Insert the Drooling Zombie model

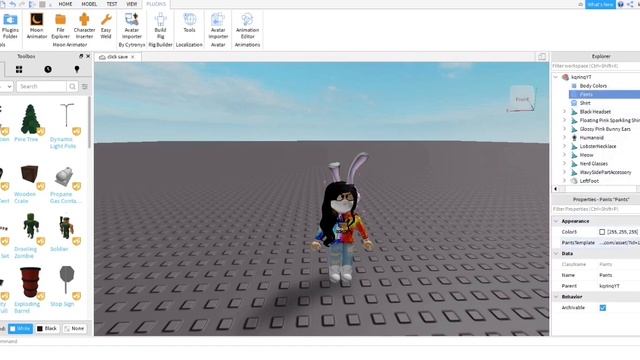pyautogui.click(x=30, y=235)
